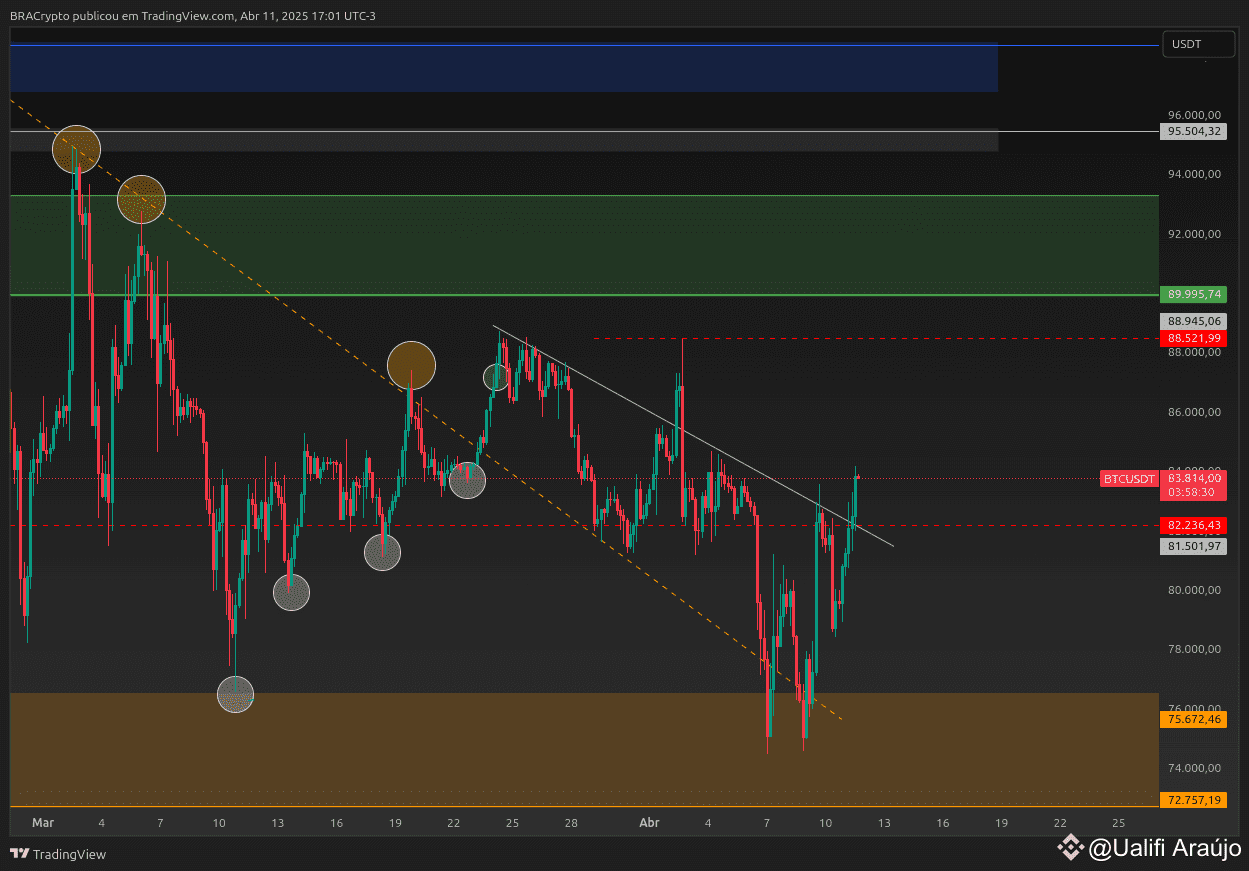This screenshot has width=1249, height=871.
Task: Click the 78.000,00 axis value
Action: [x=1194, y=649]
